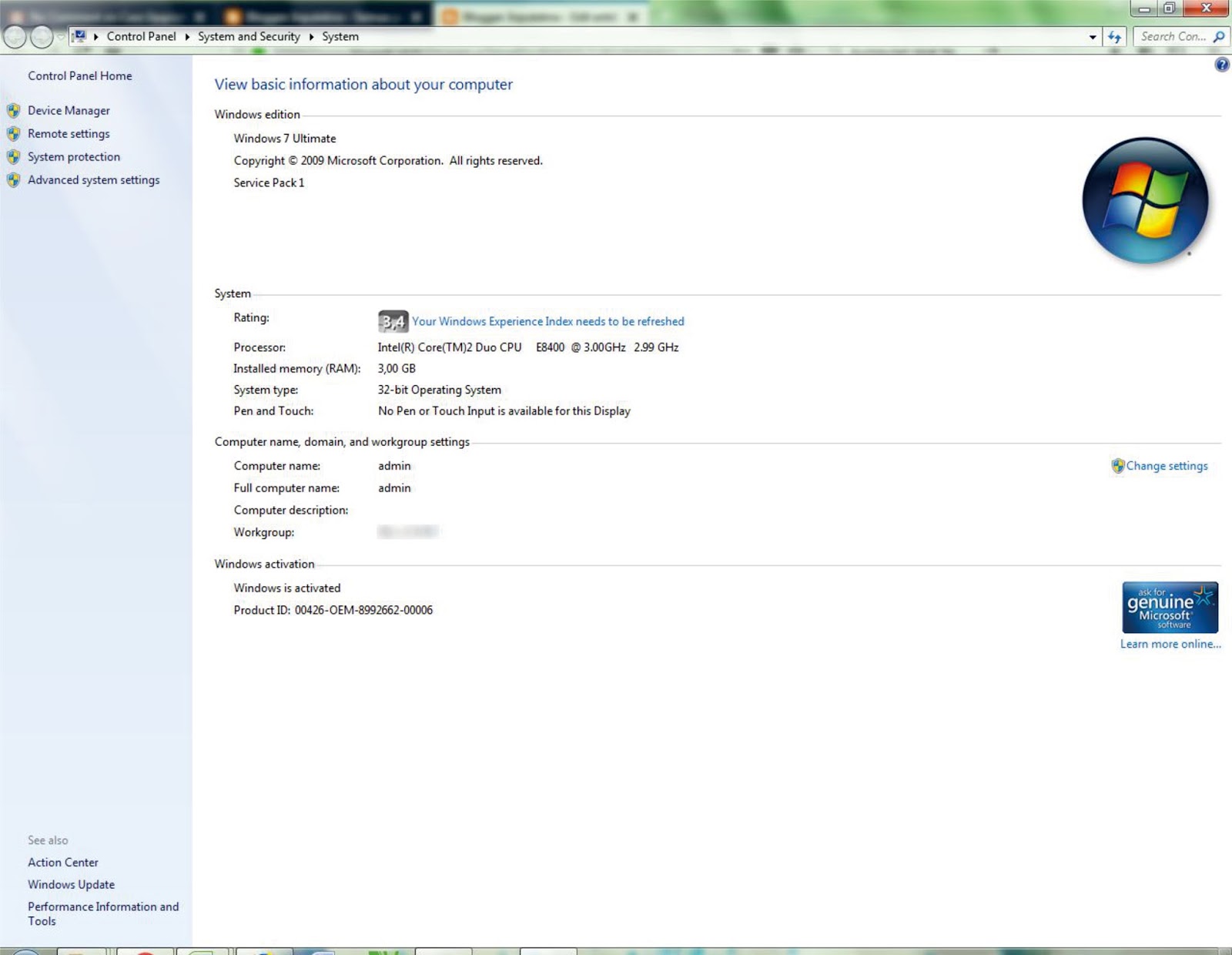Refresh the Windows Experience Index via its link
Screen dimensions: 1232x955
548,321
